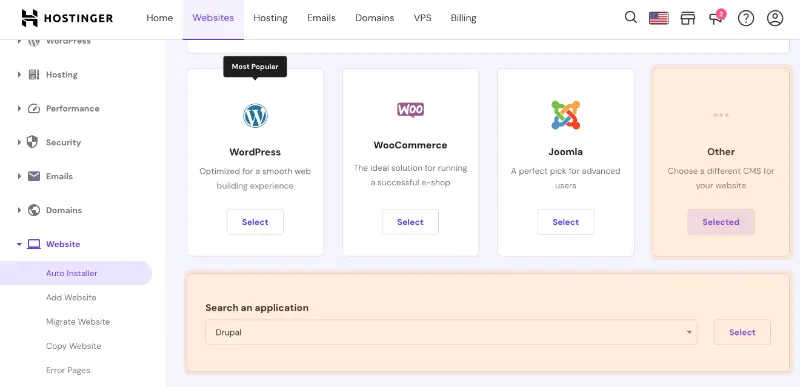Open Migrate Website in sidebar
Viewport: 800px width, 387px height.
click(x=78, y=322)
